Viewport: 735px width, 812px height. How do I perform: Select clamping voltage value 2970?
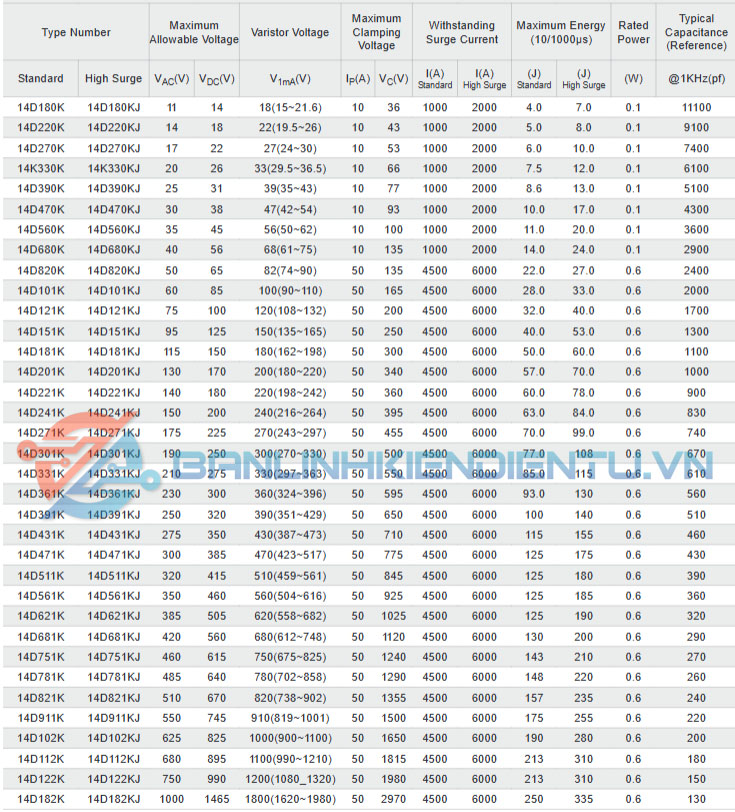point(394,800)
